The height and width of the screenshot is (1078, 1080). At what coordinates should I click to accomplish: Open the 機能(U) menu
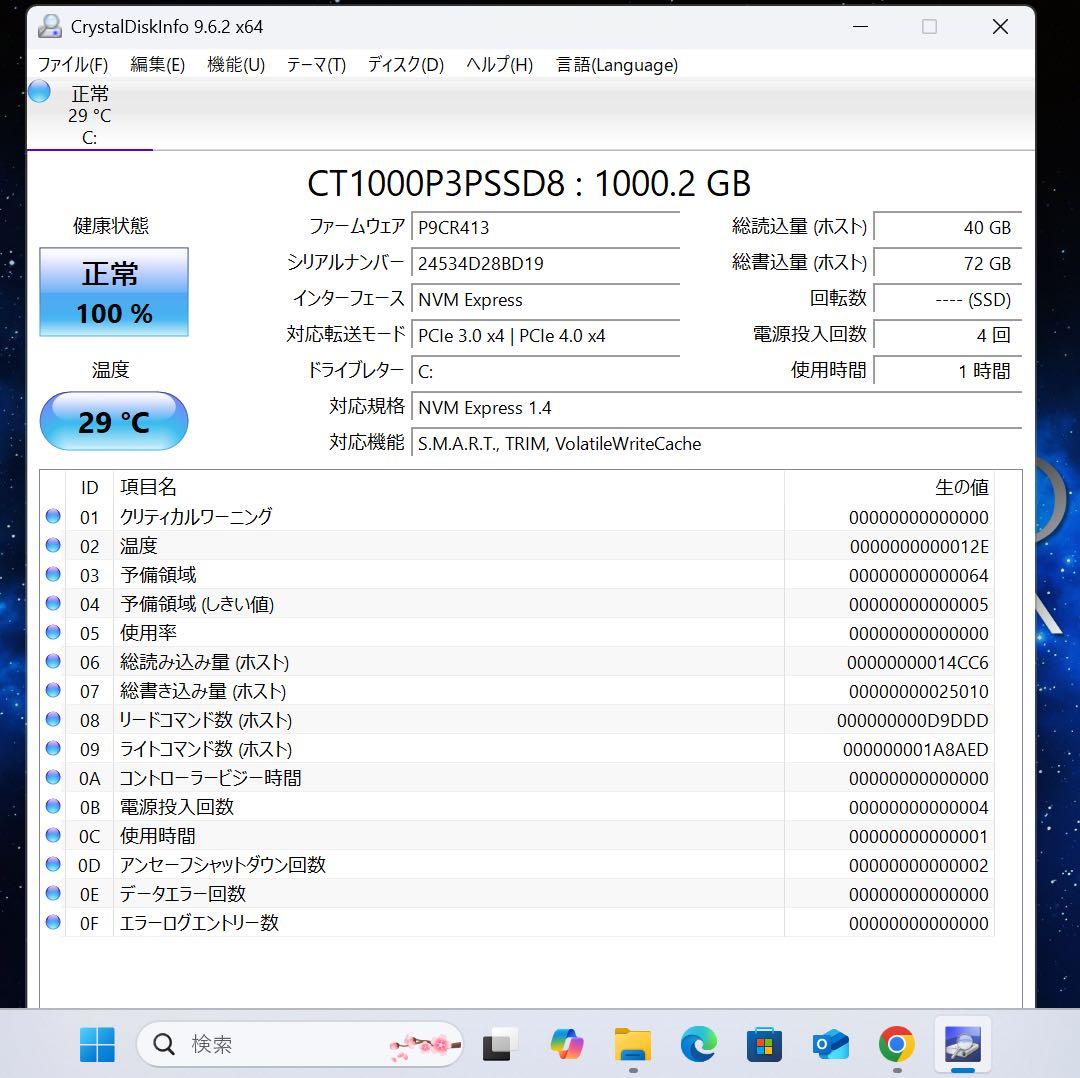tap(236, 65)
